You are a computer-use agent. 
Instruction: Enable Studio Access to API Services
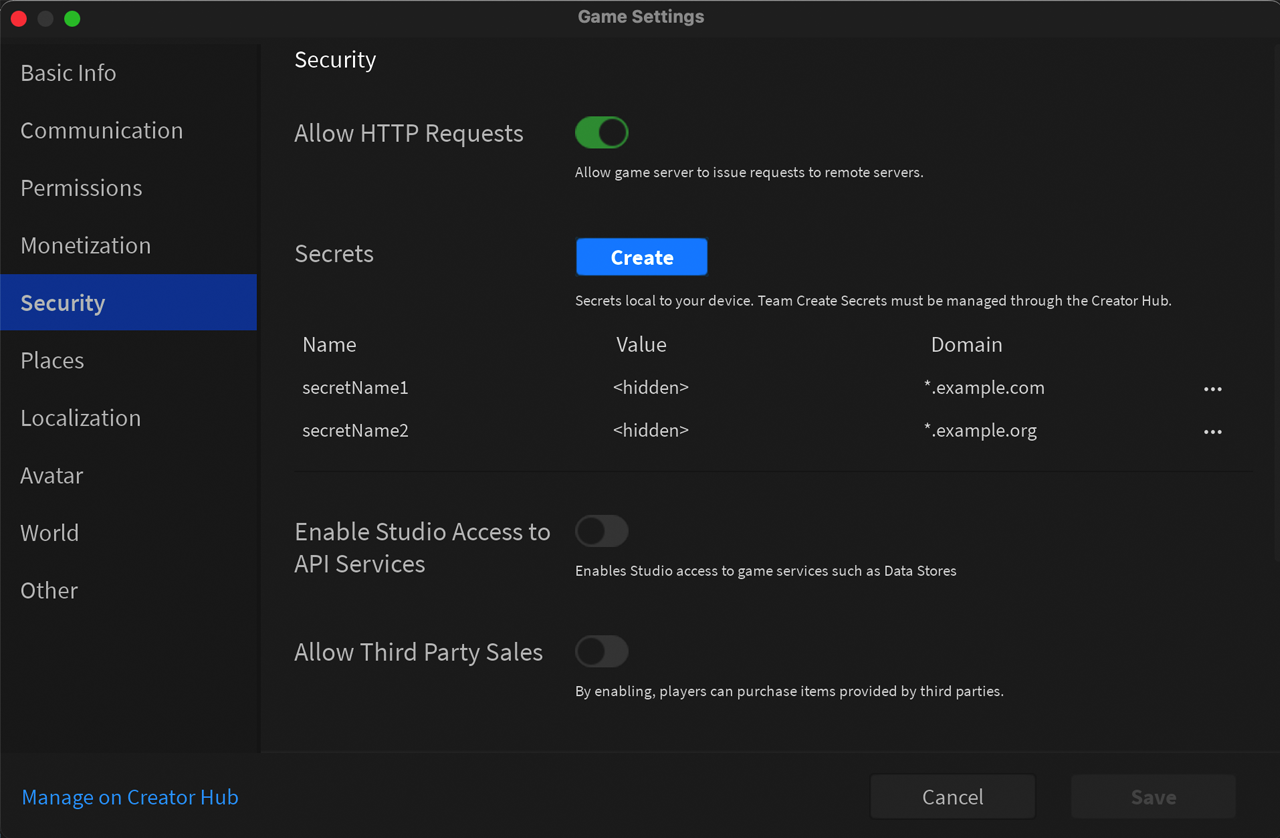click(601, 531)
